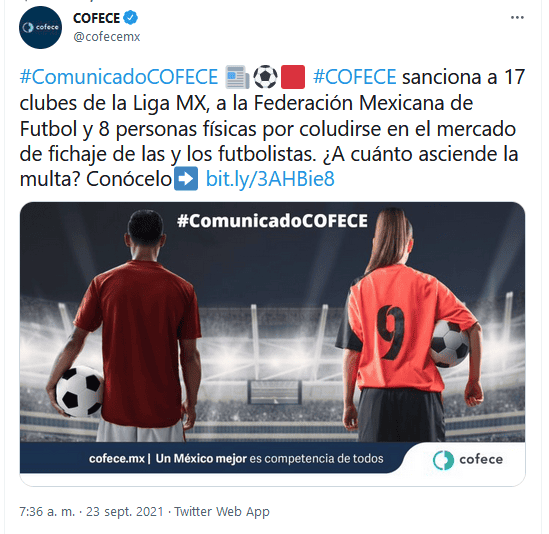Screen dimensions: 549x534
Task: Click the red square emoji
Action: click(293, 77)
